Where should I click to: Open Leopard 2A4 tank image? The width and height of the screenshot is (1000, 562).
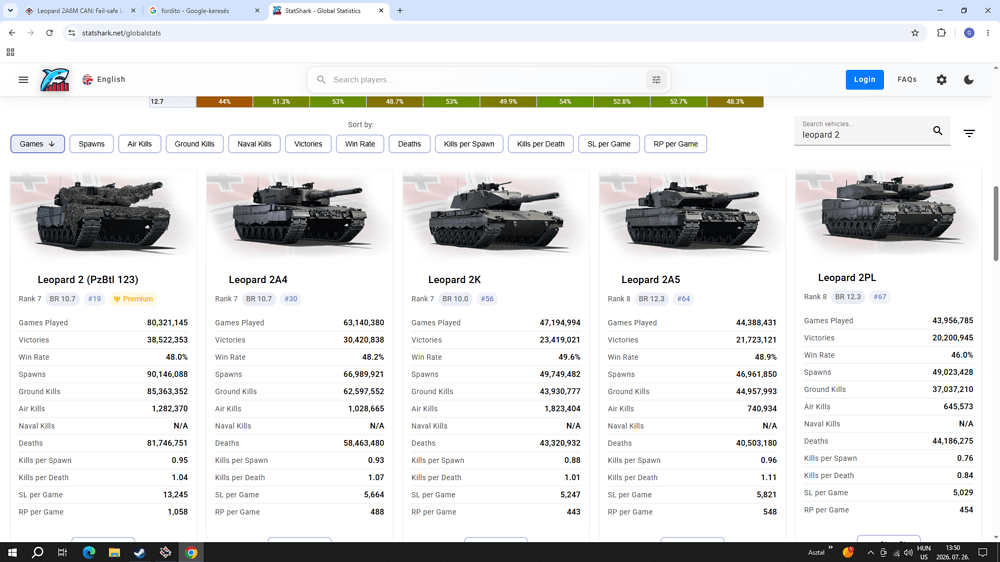(x=300, y=214)
